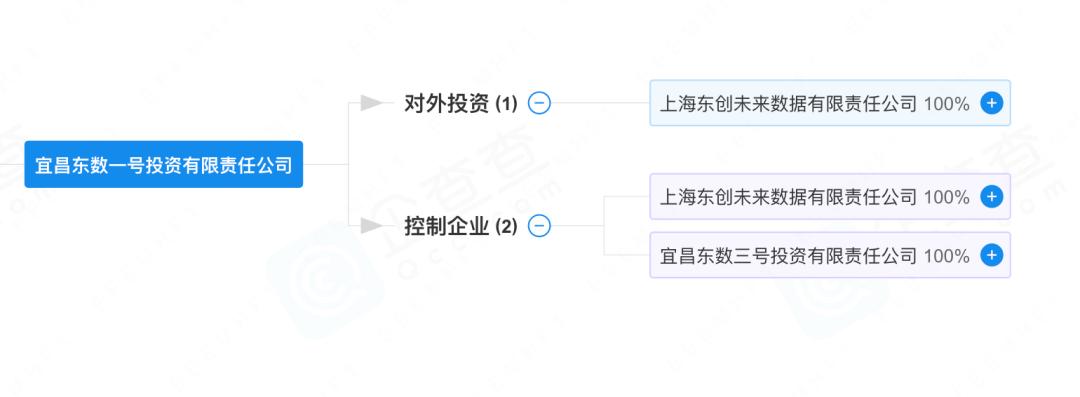This screenshot has width=1080, height=397.
Task: Click the 100% share of 对外投资's company
Action: tap(946, 104)
